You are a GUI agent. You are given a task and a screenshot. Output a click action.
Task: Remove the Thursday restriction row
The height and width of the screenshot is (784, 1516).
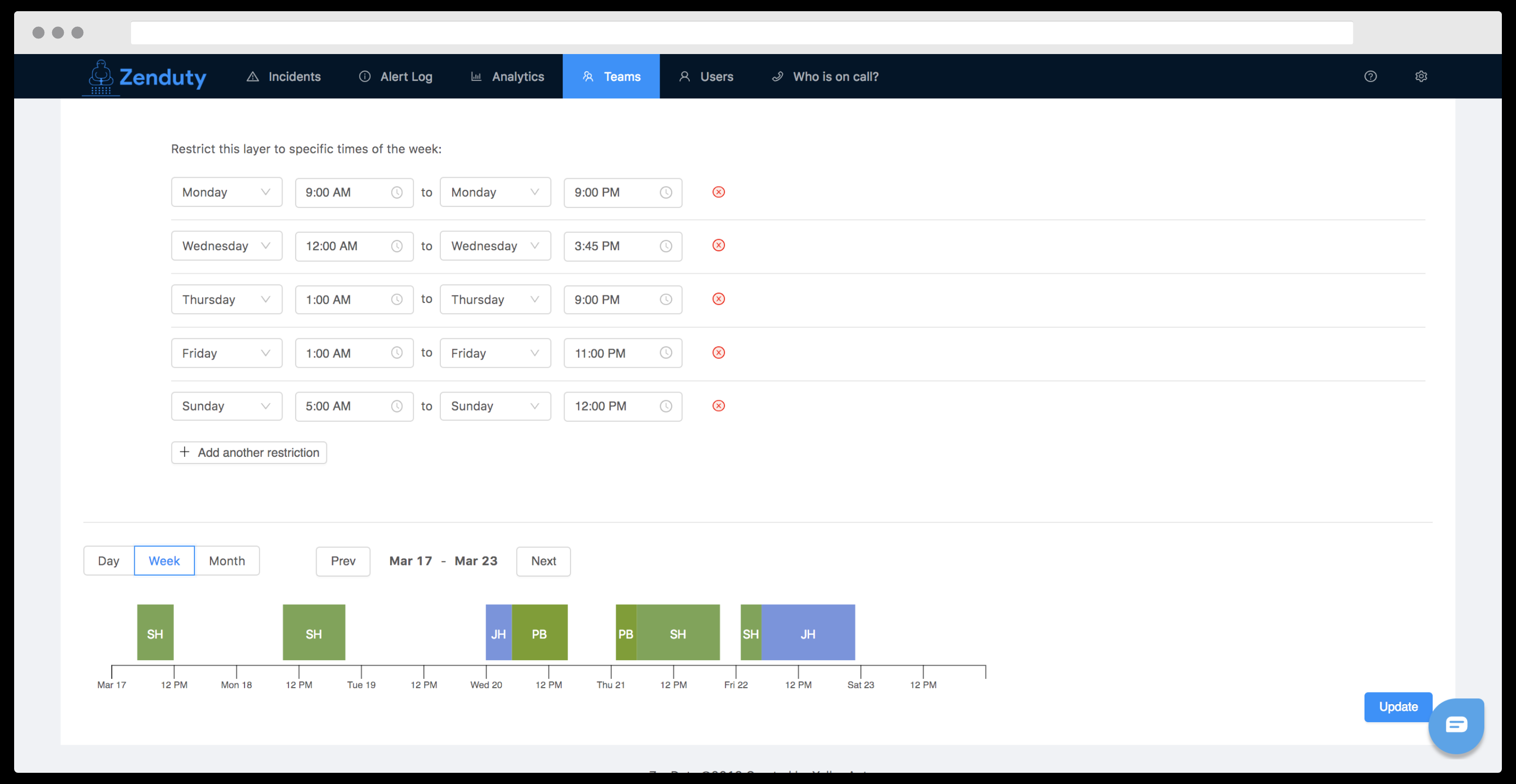point(719,299)
